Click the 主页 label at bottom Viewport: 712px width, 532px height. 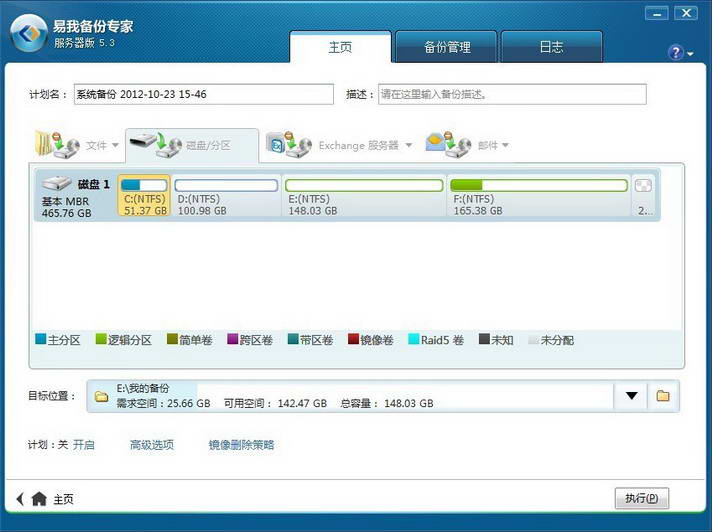[x=63, y=499]
